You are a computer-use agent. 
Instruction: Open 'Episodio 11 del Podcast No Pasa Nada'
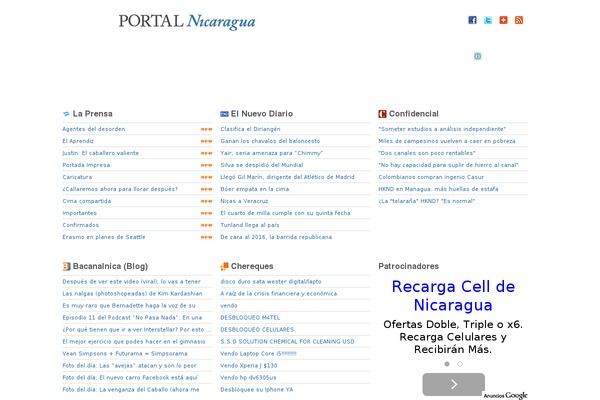point(132,317)
